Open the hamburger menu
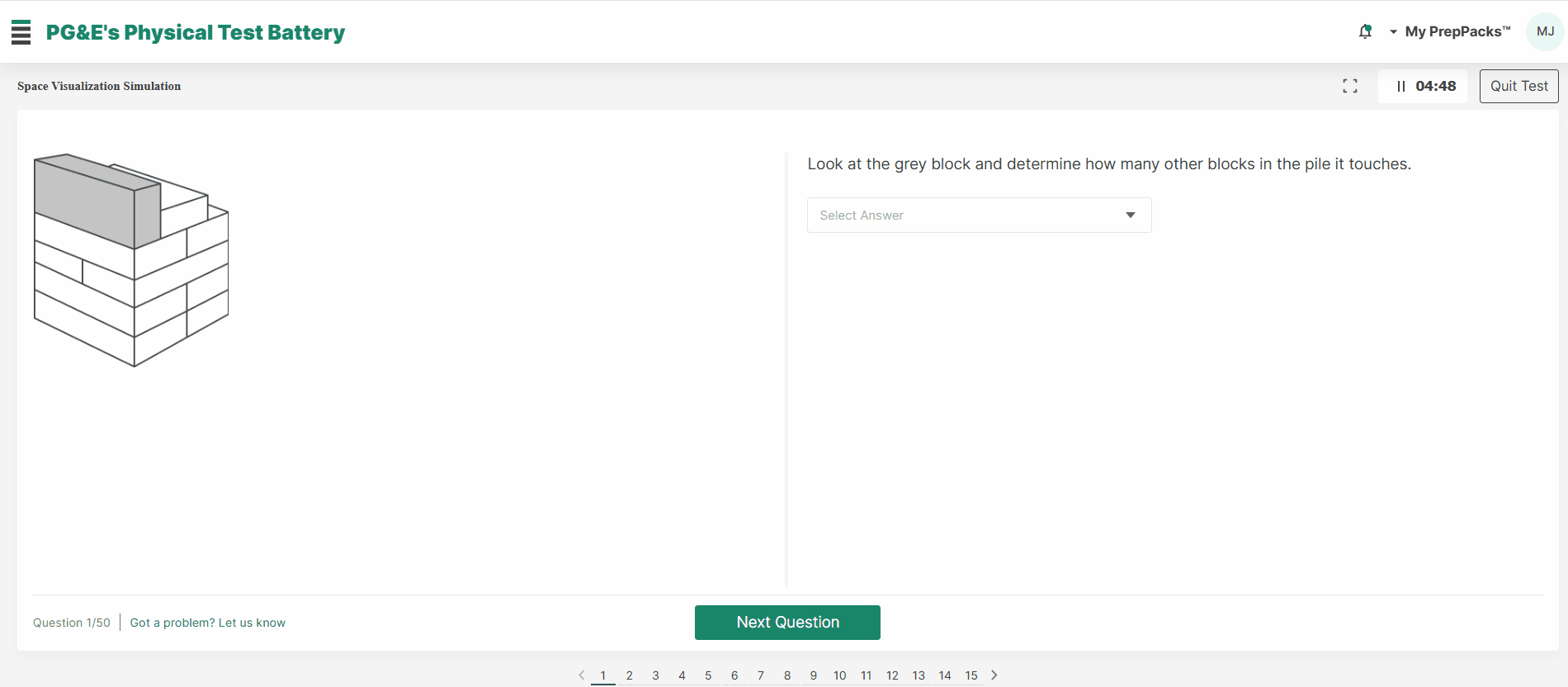 coord(21,32)
